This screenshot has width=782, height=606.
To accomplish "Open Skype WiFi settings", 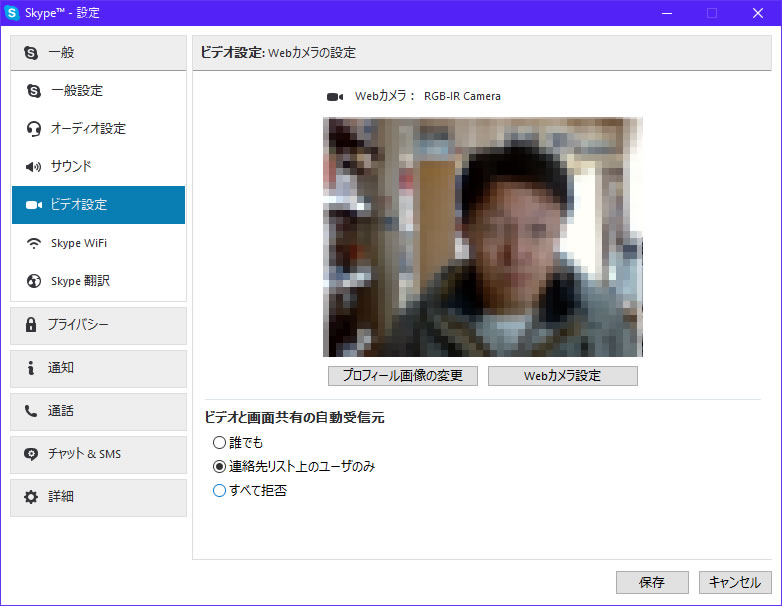I will pyautogui.click(x=98, y=243).
